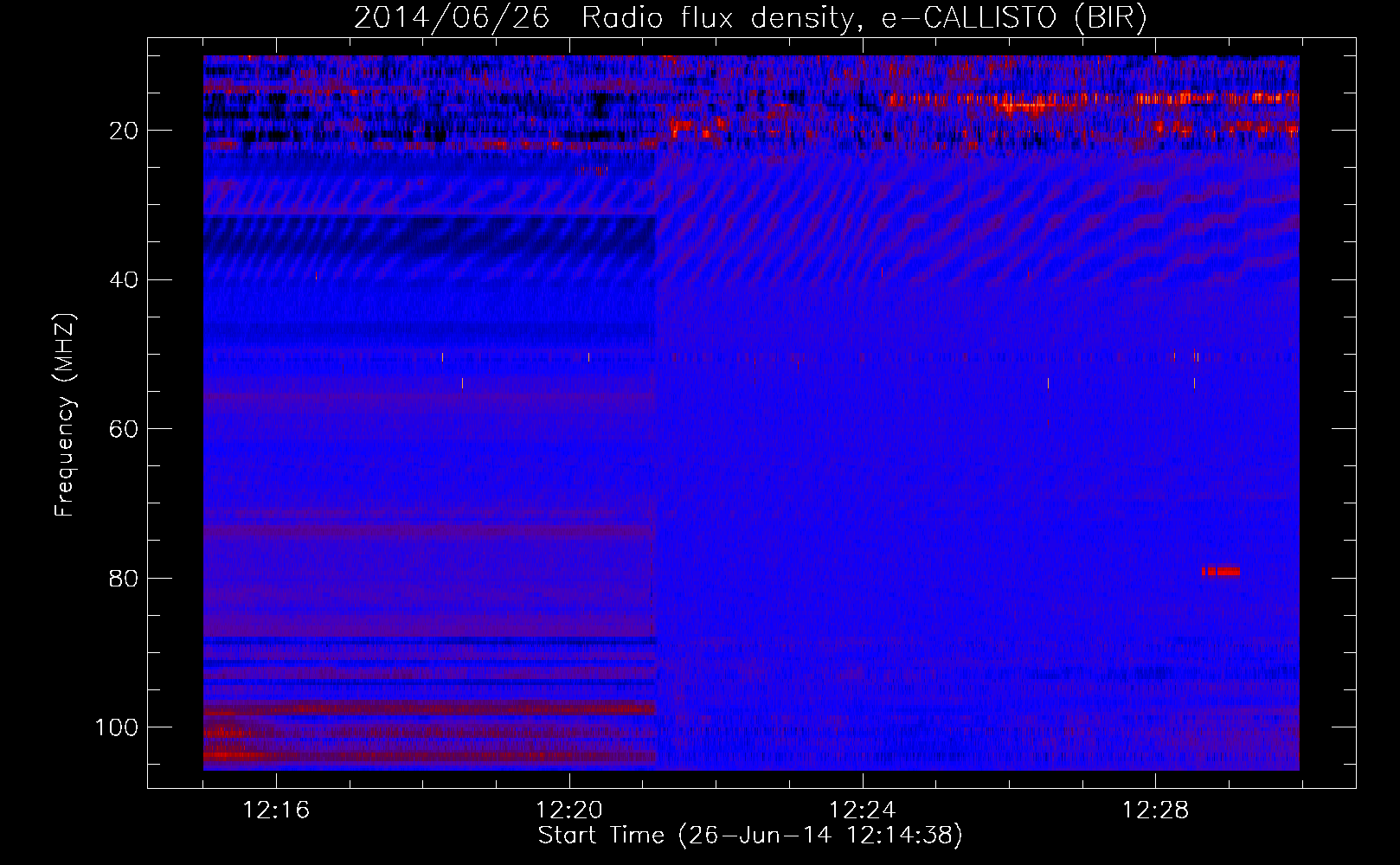The image size is (1400, 865).
Task: Click the time tick label "12:16"
Action: tap(276, 811)
